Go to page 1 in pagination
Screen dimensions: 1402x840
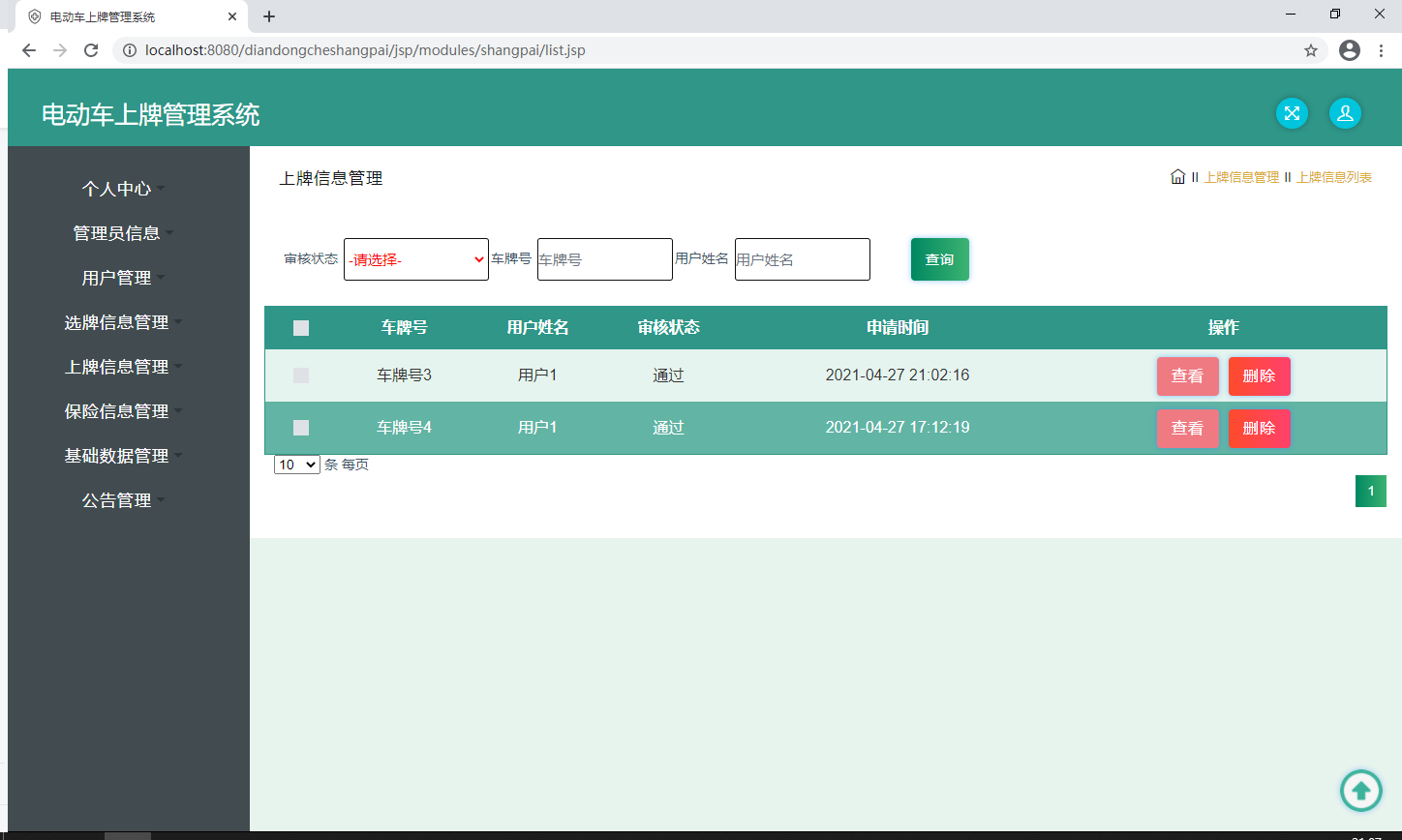(1371, 492)
